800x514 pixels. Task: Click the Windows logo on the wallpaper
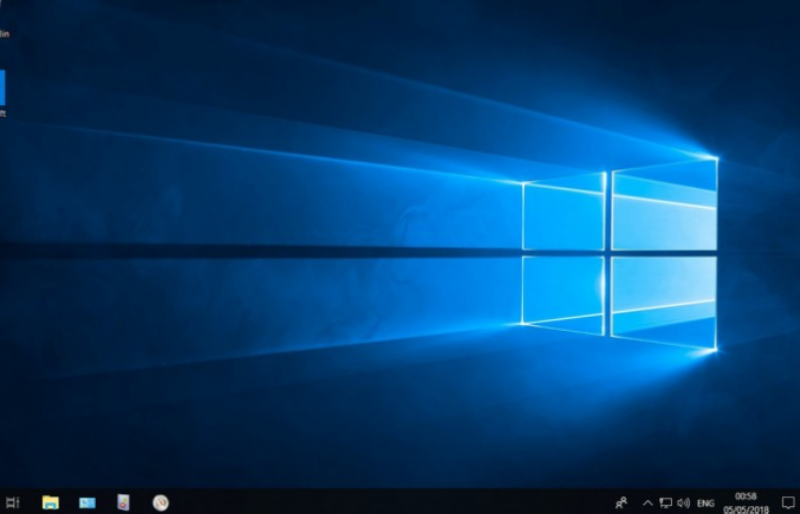pos(618,255)
